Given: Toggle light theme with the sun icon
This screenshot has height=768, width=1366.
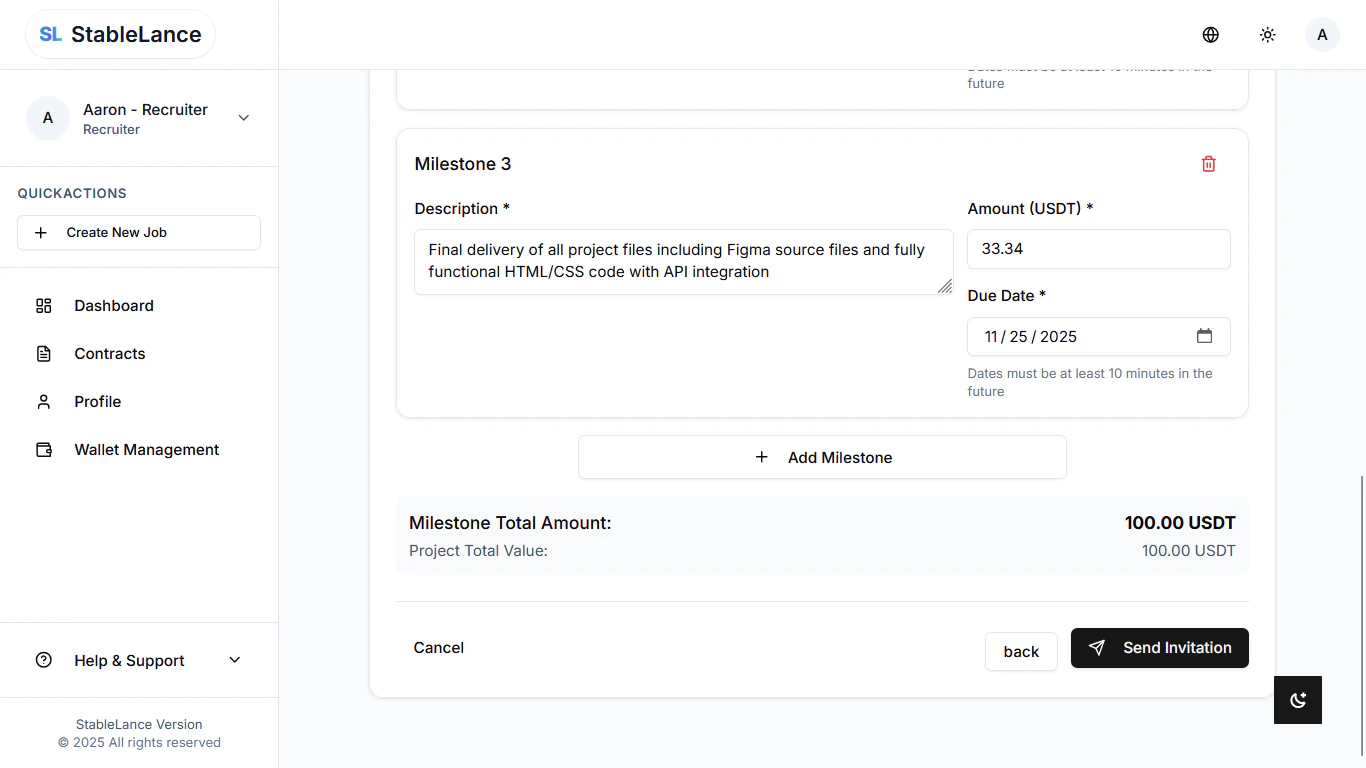Looking at the screenshot, I should point(1267,34).
